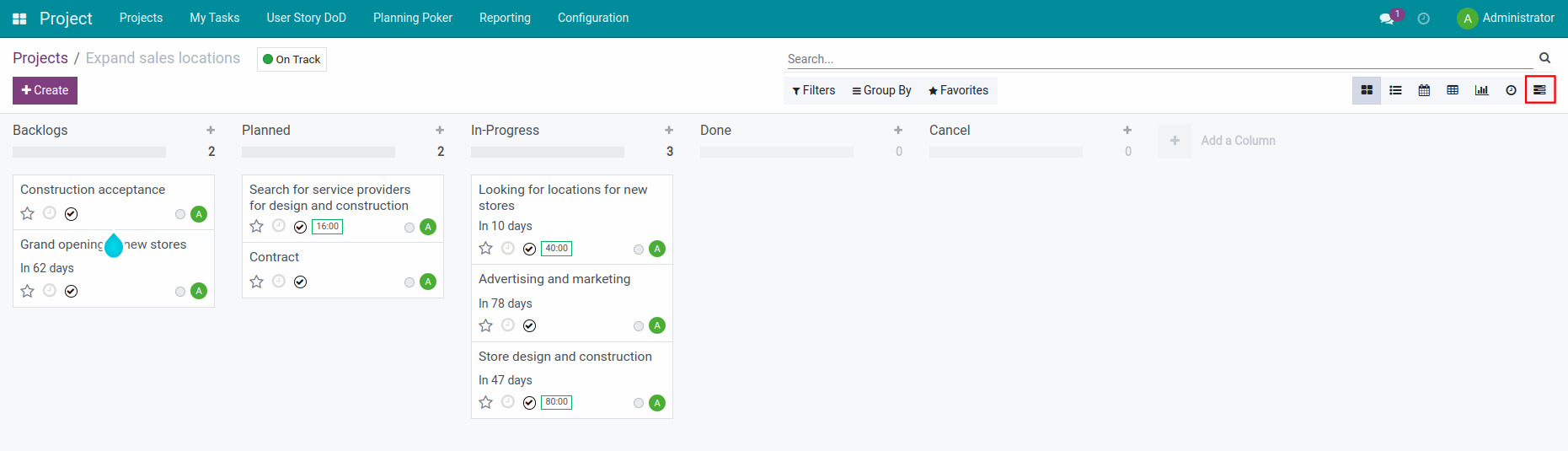Click the In-Progress column title
The height and width of the screenshot is (451, 1568).
click(x=506, y=130)
